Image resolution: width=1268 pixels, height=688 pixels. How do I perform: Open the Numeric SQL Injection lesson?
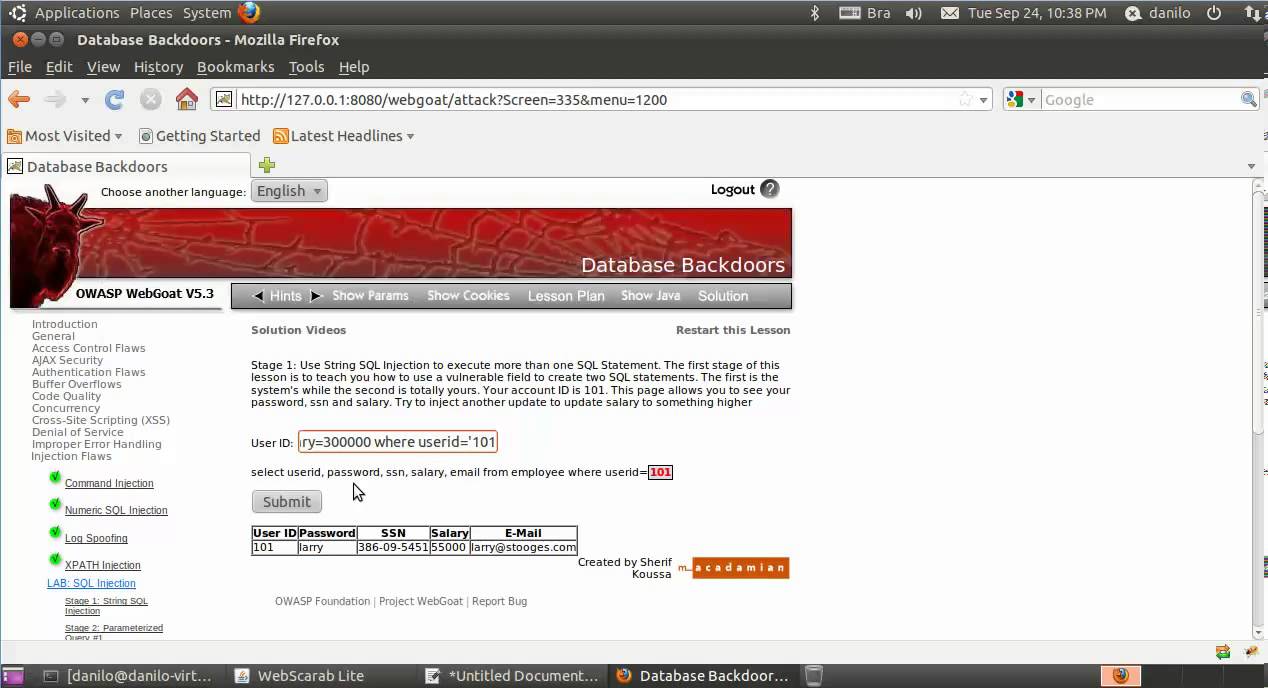(x=116, y=510)
